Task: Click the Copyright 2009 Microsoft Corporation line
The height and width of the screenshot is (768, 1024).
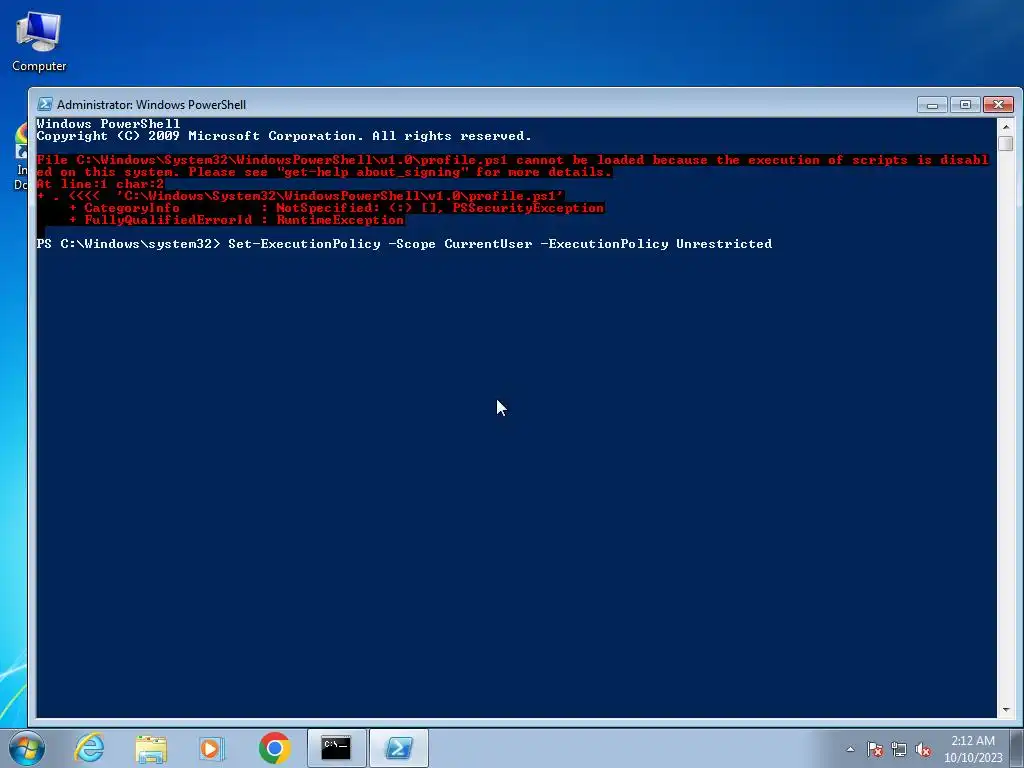Action: (x=284, y=136)
